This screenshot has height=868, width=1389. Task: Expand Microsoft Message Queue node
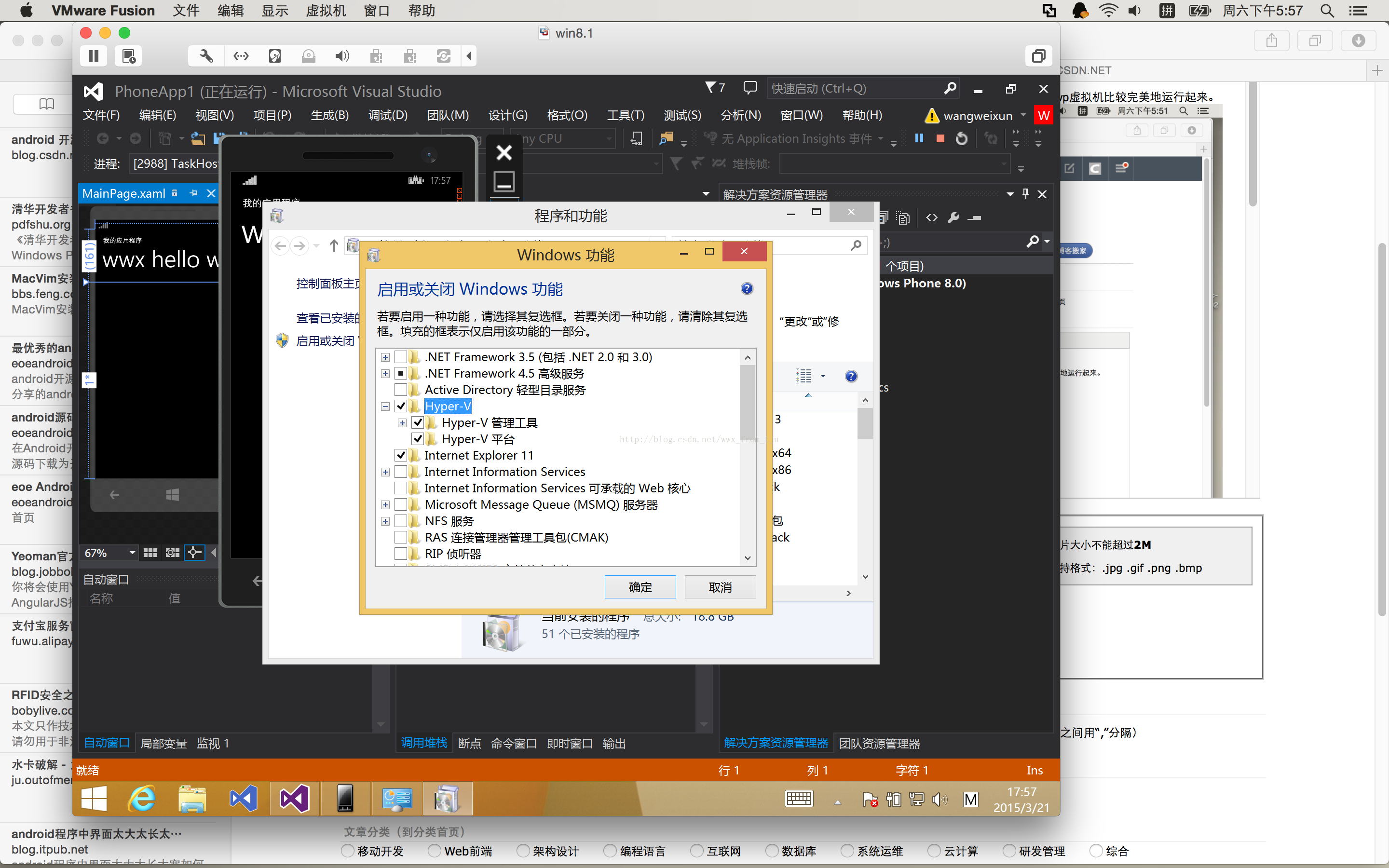click(x=385, y=505)
